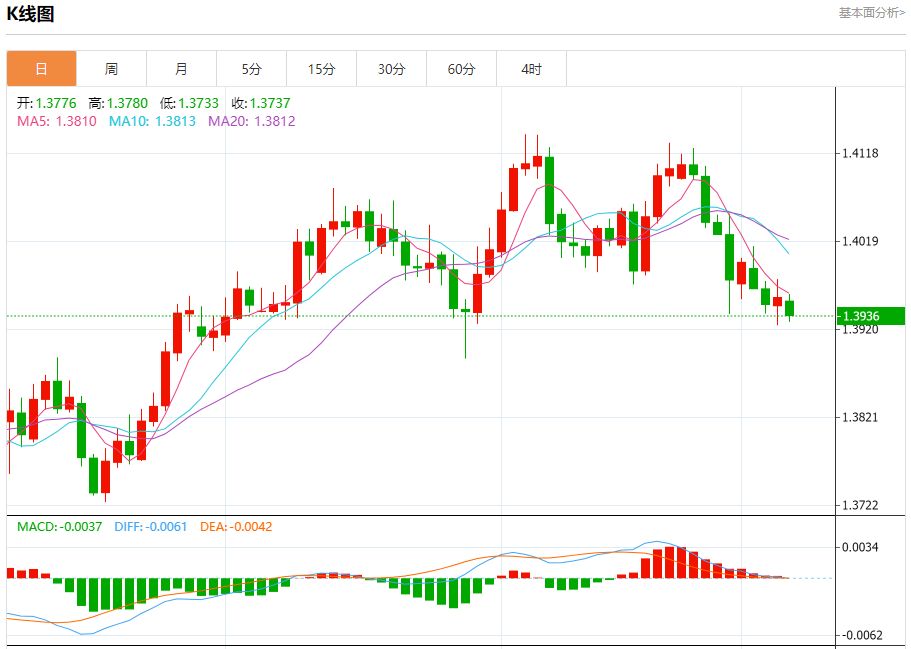Click the 收 closing price value
The image size is (911, 649).
tap(261, 103)
